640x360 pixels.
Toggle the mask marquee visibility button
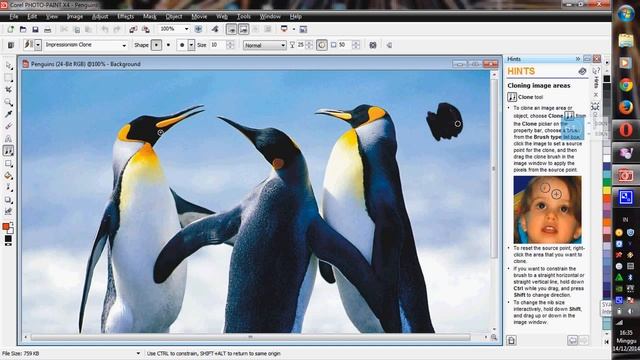click(231, 29)
